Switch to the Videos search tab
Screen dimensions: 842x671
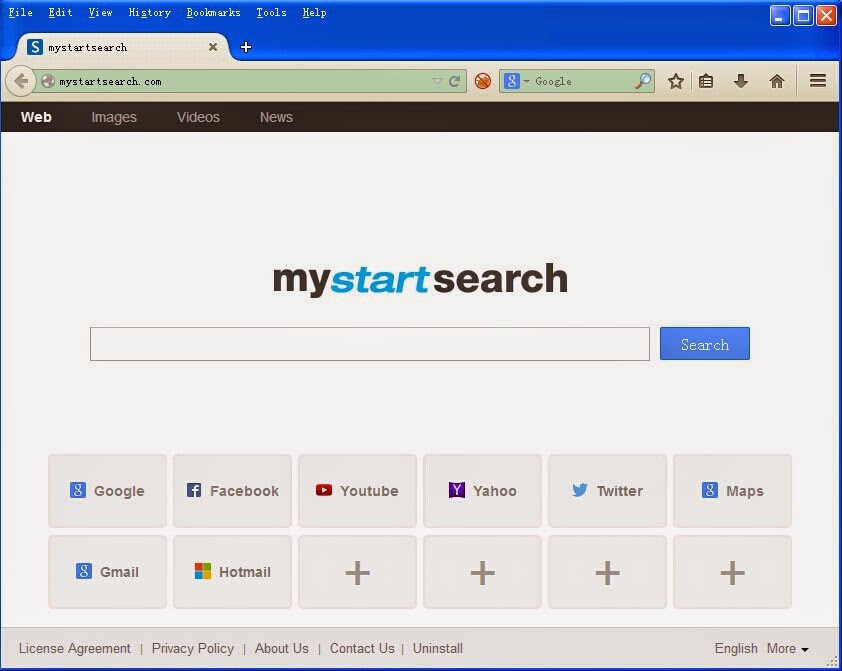(198, 117)
